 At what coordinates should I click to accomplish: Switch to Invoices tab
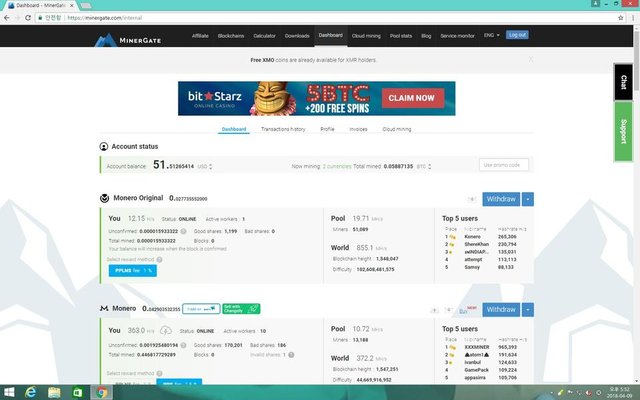[358, 129]
